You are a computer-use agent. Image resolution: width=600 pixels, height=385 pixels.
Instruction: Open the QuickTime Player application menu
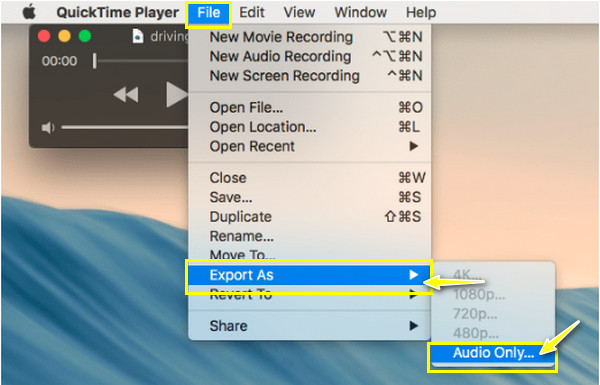[x=117, y=13]
